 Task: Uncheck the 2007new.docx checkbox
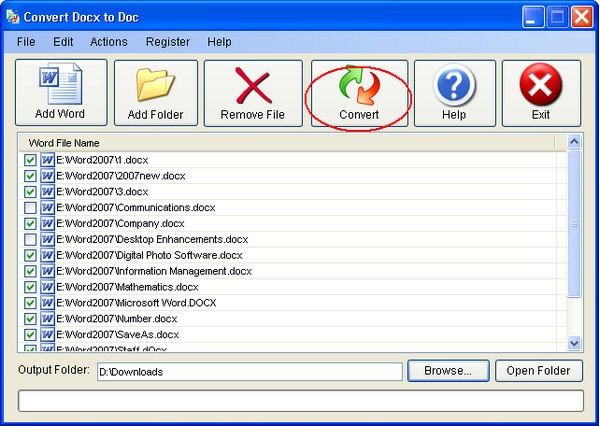30,176
